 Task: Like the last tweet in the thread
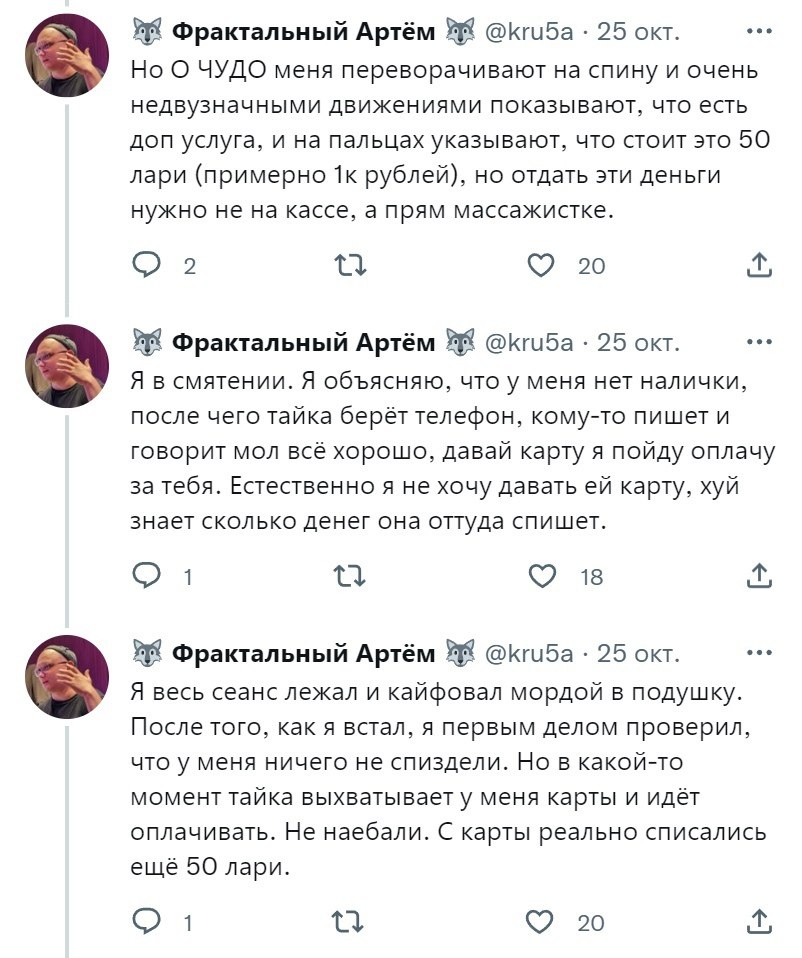point(541,921)
